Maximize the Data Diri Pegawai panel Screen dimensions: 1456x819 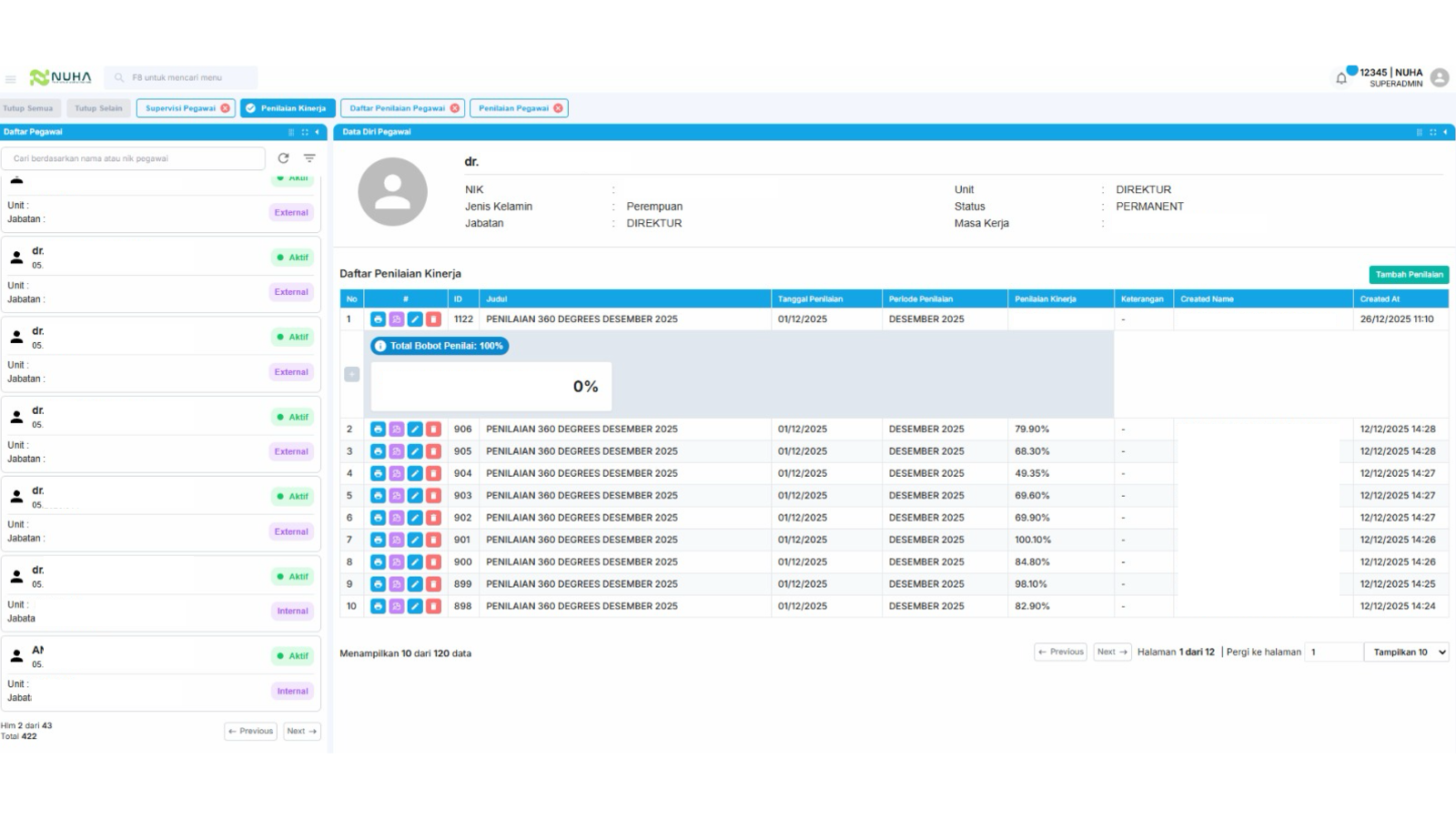1432,132
